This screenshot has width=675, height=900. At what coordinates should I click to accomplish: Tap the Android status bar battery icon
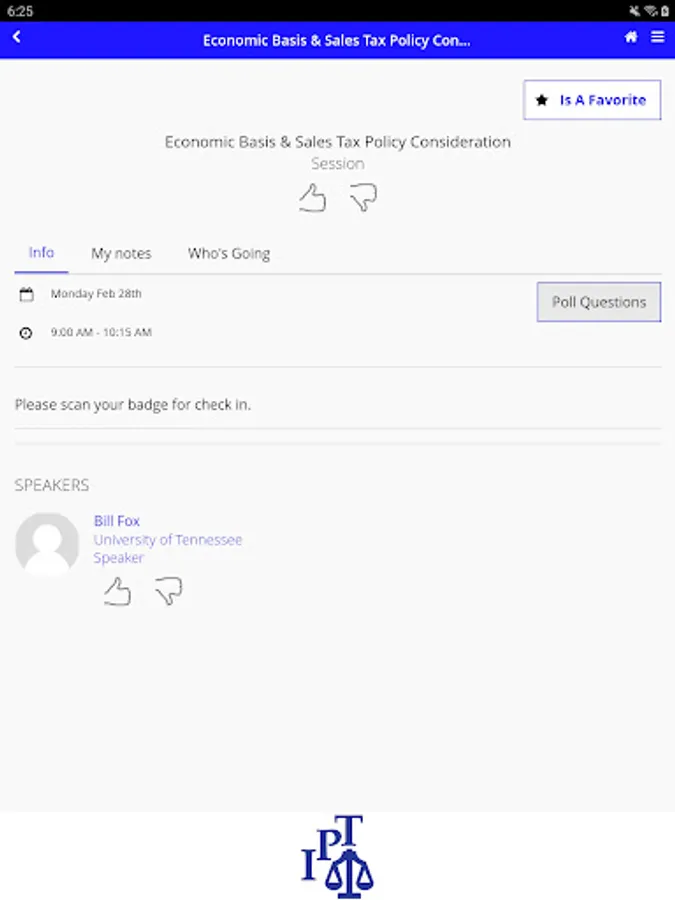665,11
